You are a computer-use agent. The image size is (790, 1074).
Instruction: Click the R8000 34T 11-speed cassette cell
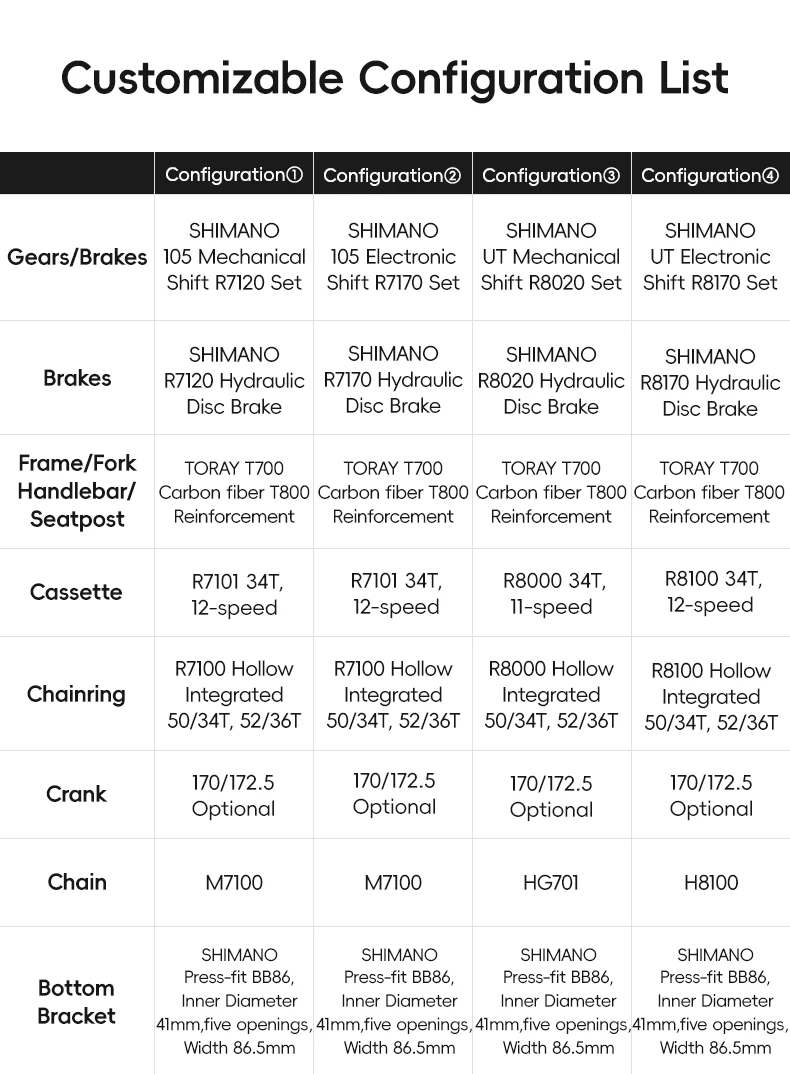coord(552,593)
